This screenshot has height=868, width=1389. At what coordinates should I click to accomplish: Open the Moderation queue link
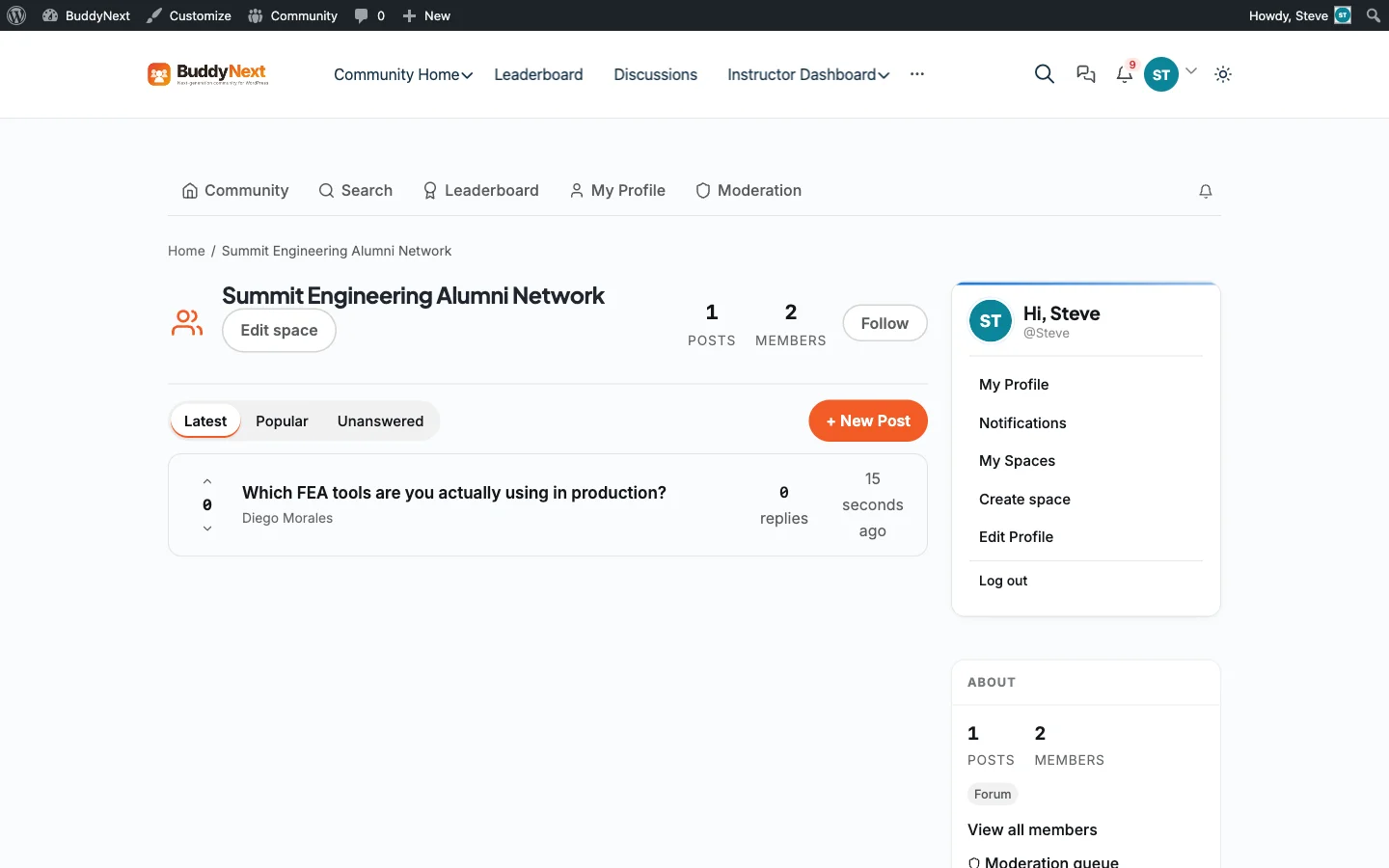[1043, 861]
